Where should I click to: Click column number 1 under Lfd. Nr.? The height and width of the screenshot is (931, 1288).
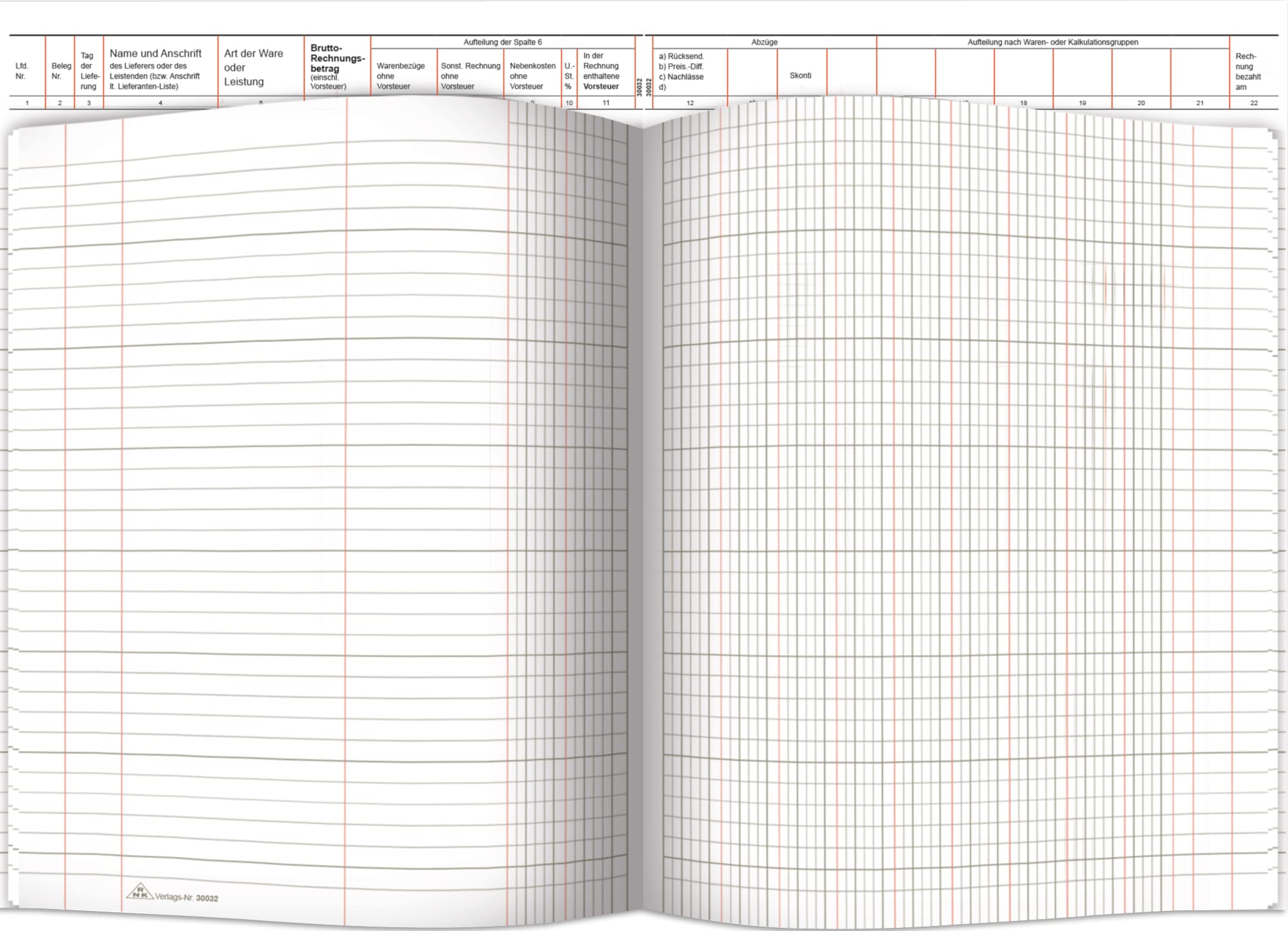click(27, 102)
